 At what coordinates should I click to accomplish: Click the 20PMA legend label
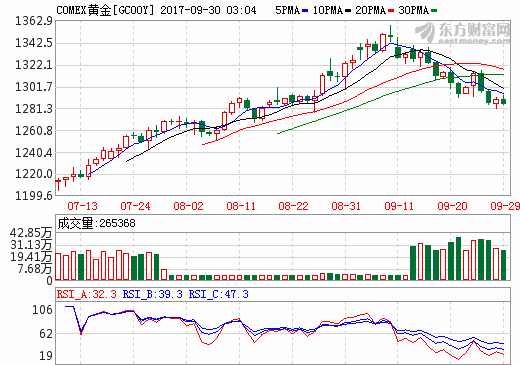(x=370, y=10)
